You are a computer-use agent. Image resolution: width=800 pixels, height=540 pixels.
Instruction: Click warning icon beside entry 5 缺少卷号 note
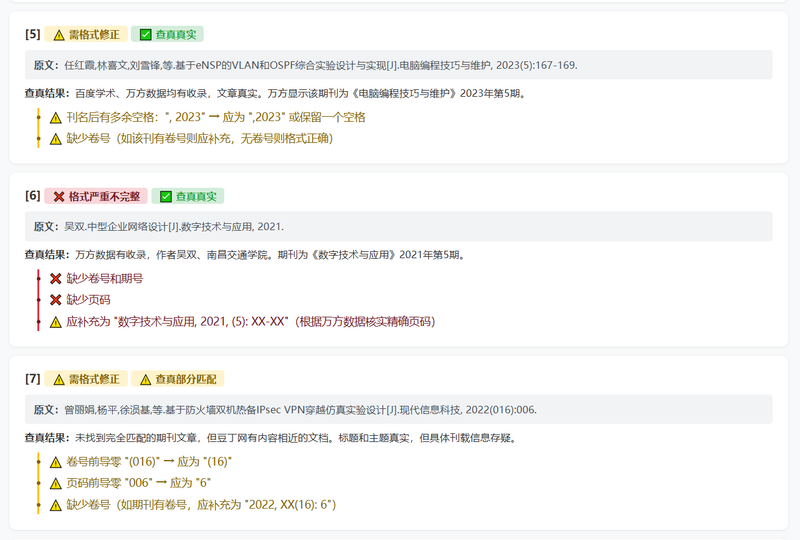click(56, 139)
